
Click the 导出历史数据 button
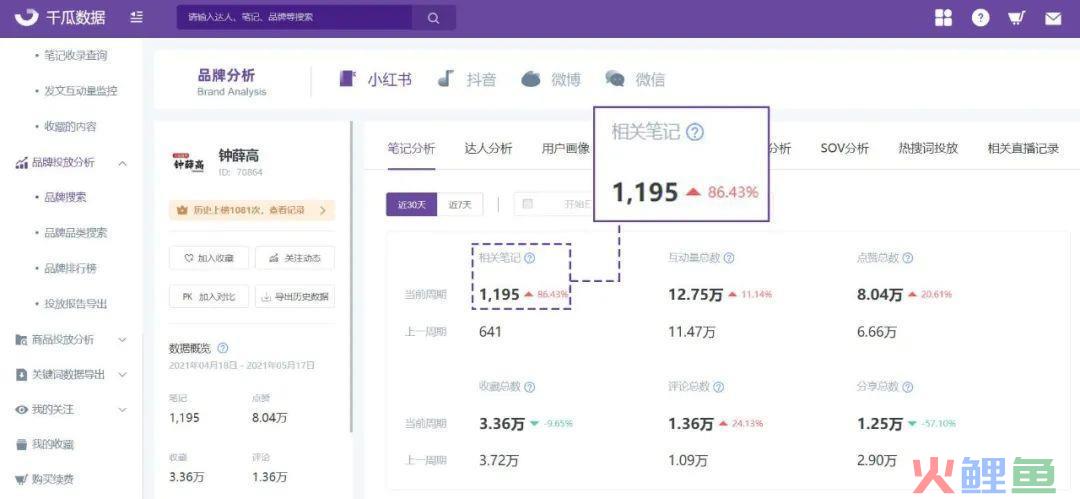click(x=295, y=297)
